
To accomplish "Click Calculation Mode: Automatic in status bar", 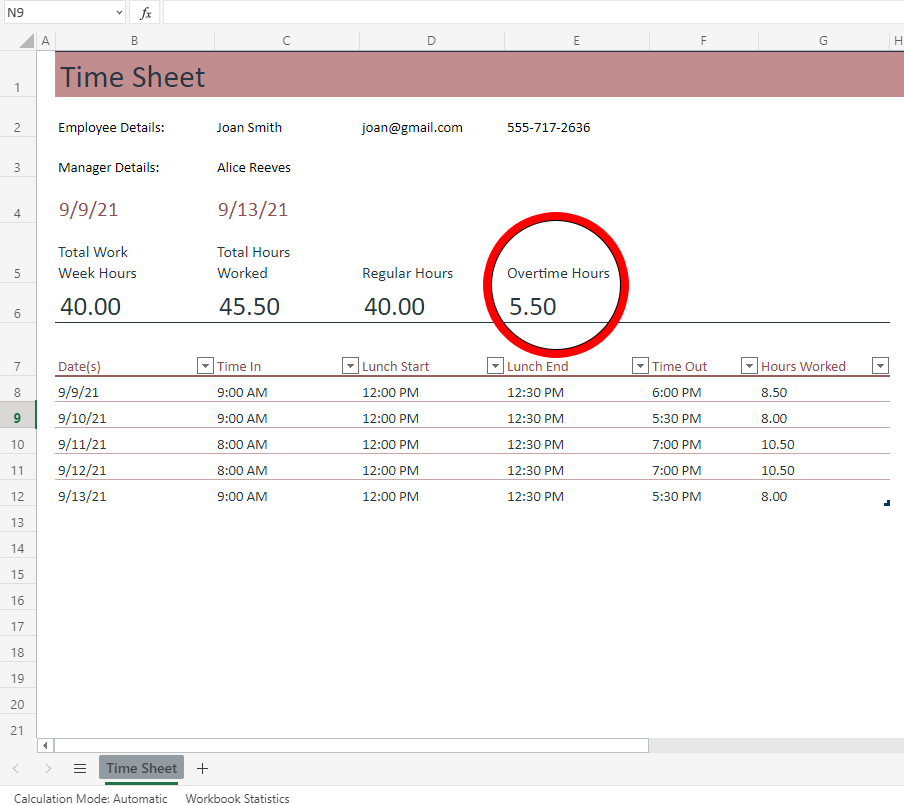I will tap(91, 798).
